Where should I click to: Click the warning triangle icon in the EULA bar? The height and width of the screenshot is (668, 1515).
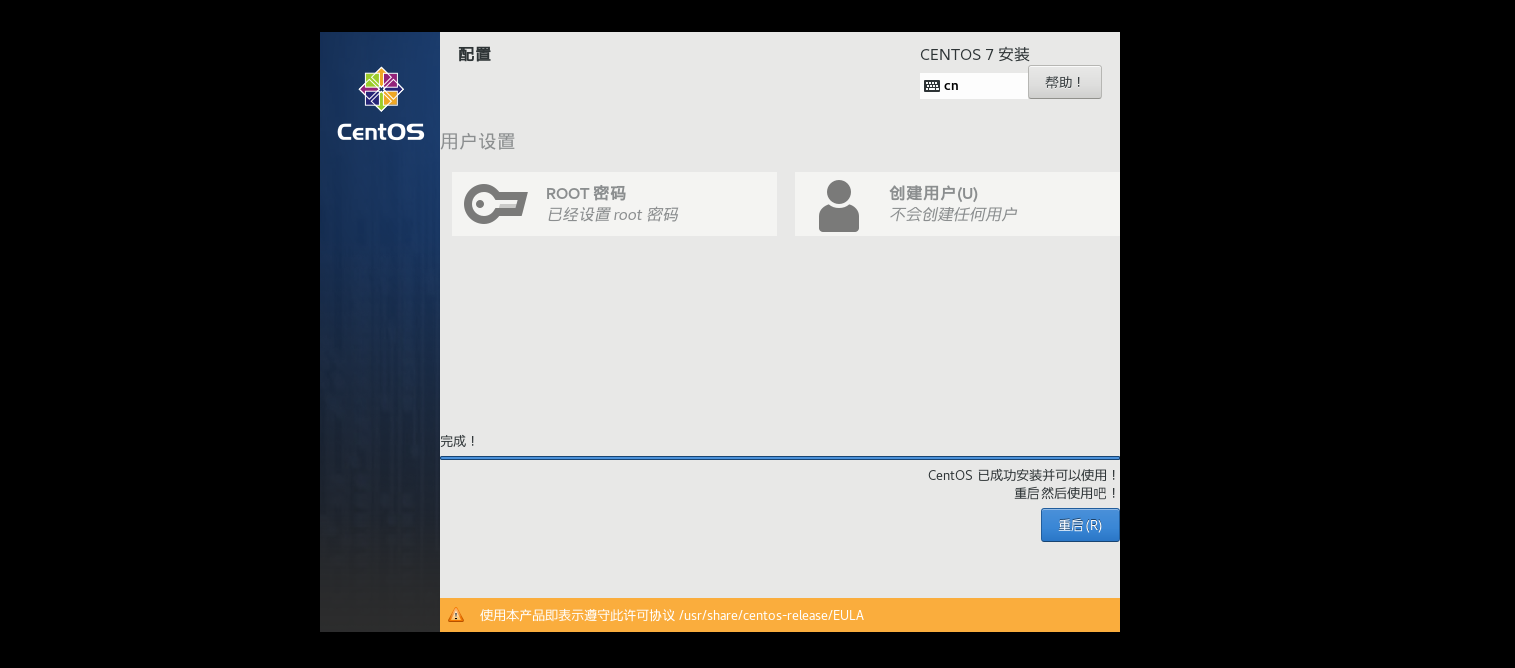(456, 615)
